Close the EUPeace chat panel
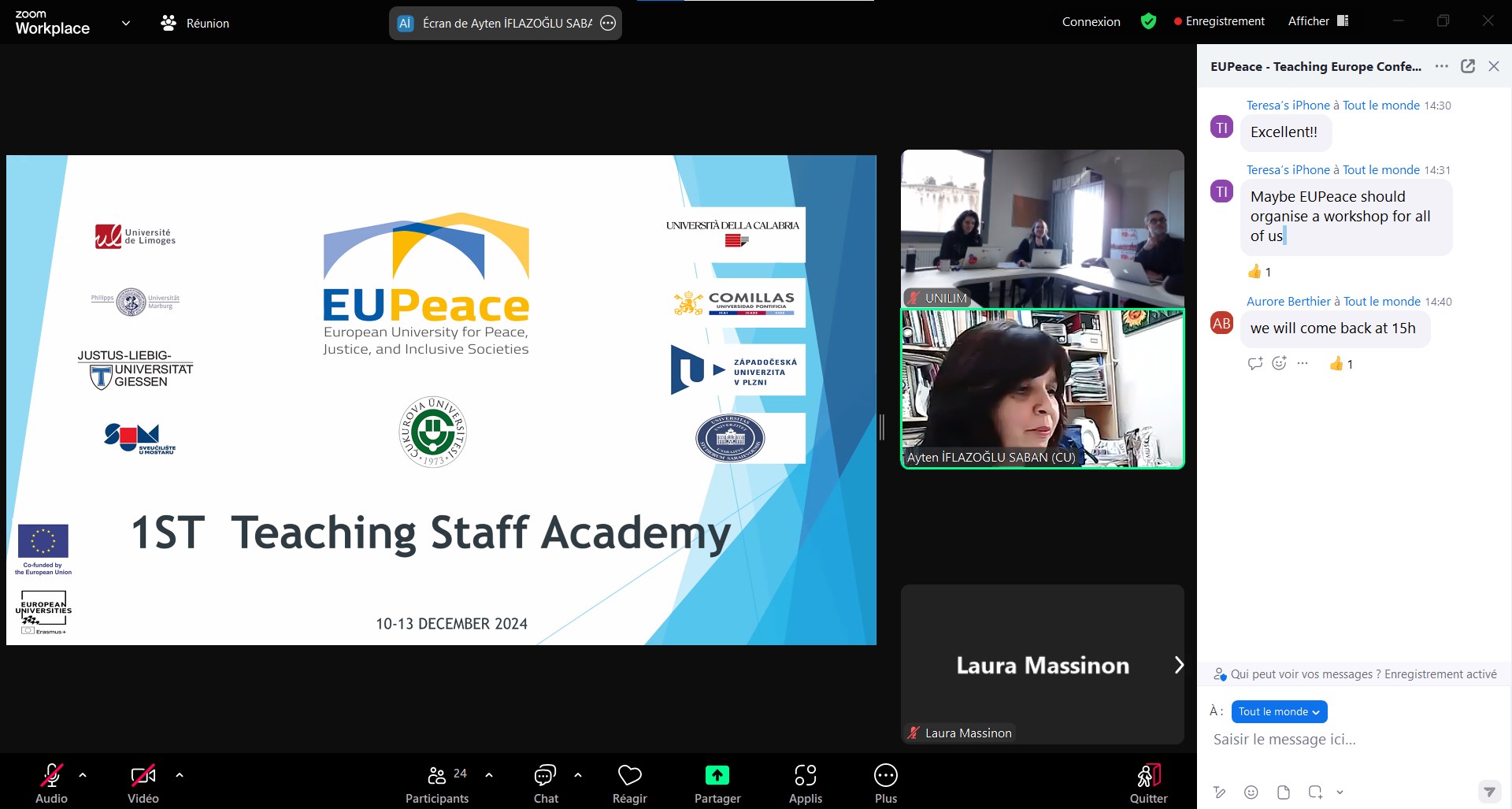 point(1494,66)
